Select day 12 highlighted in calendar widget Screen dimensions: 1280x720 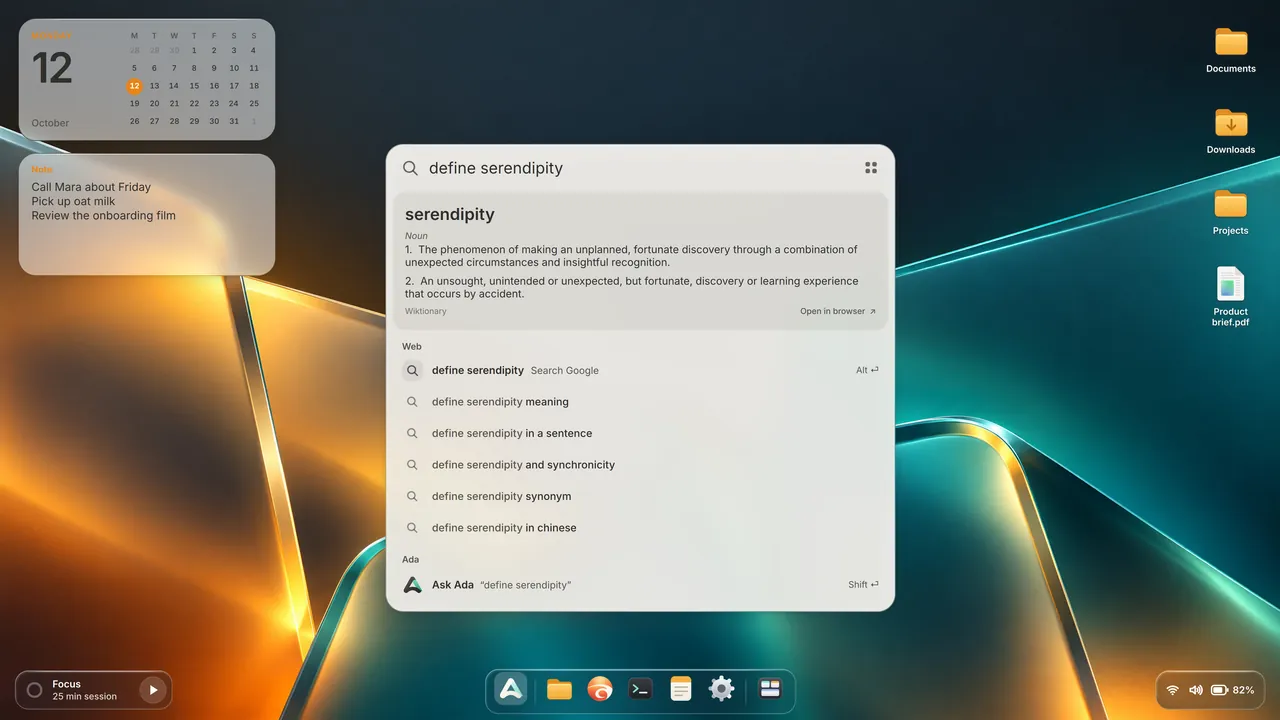point(134,86)
